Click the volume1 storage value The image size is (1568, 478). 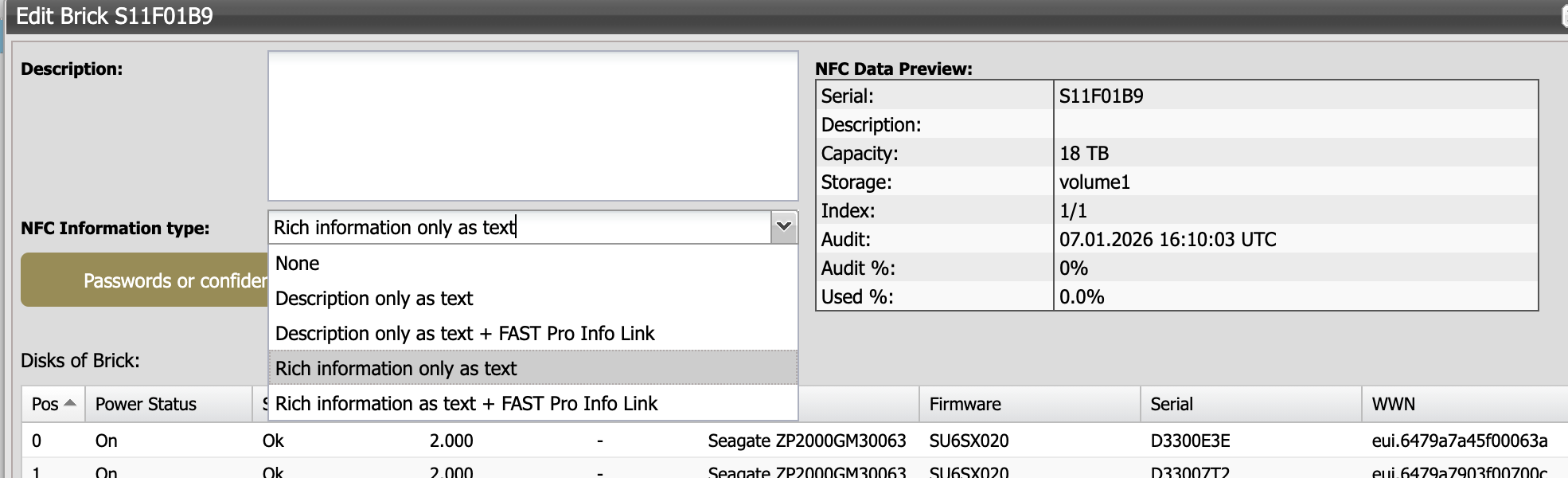point(1094,182)
